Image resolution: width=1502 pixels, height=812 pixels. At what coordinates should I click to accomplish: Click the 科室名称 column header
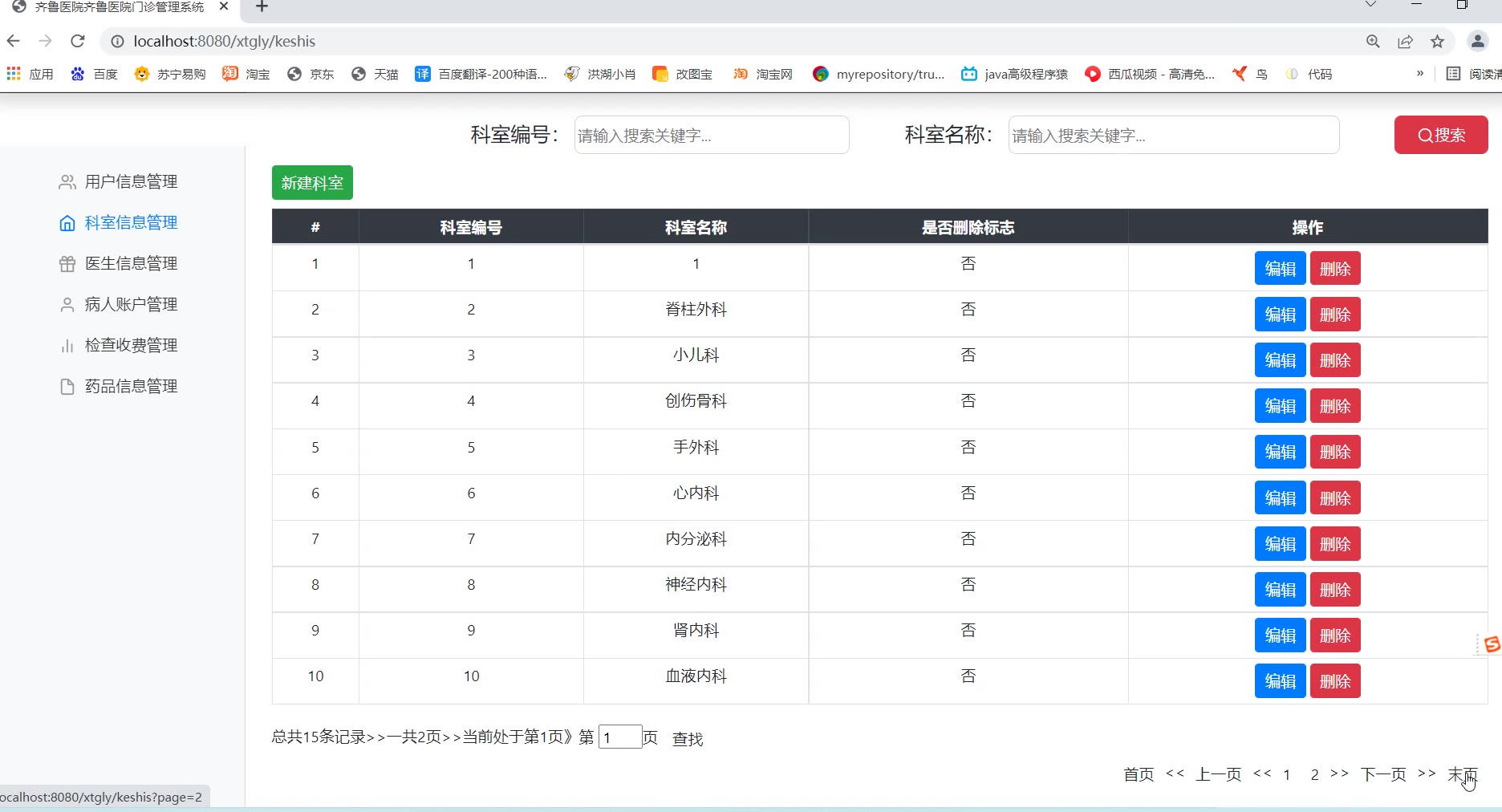[x=696, y=227]
